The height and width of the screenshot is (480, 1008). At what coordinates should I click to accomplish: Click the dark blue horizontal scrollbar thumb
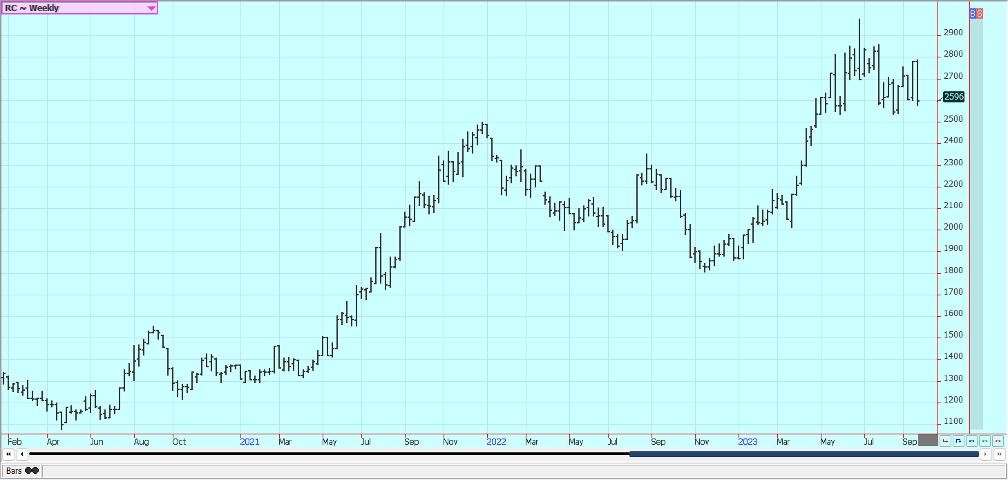click(x=804, y=454)
